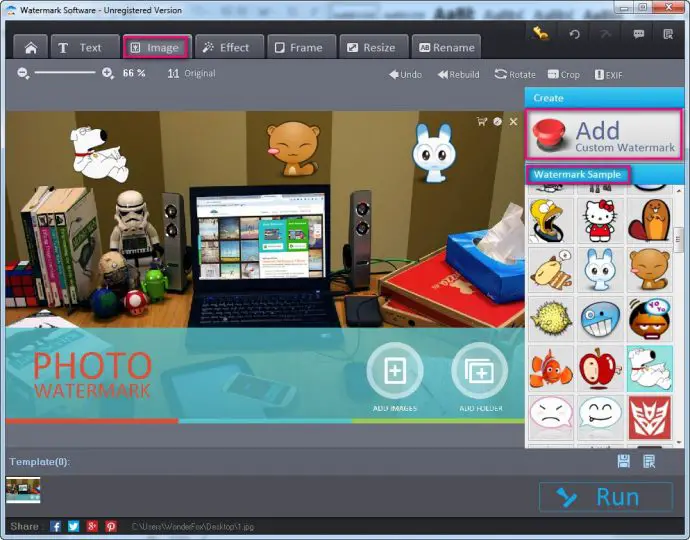Open the Text watermark tab
This screenshot has height=540, width=690.
click(x=80, y=47)
